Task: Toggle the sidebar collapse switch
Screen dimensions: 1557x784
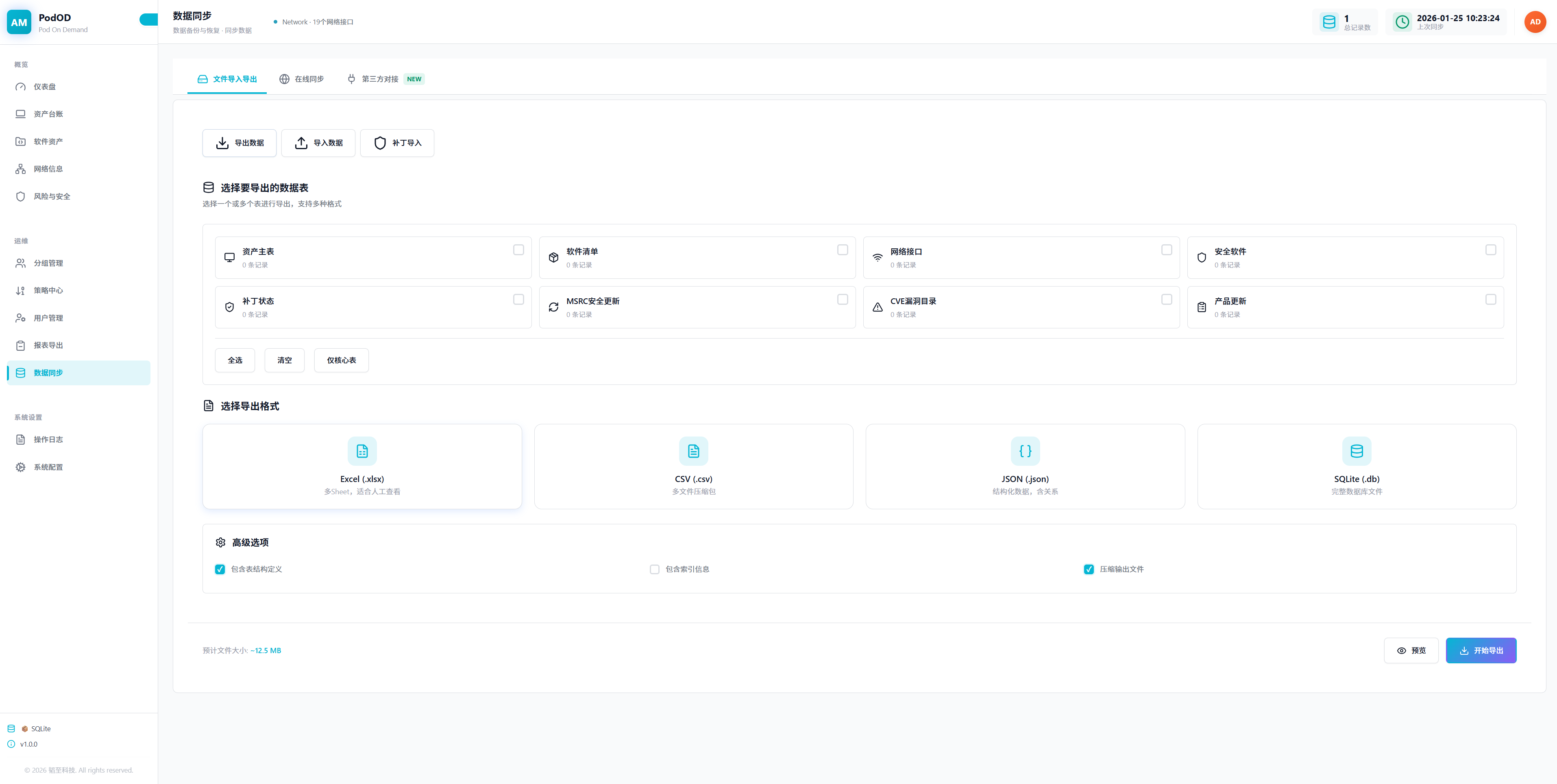Action: coord(148,20)
